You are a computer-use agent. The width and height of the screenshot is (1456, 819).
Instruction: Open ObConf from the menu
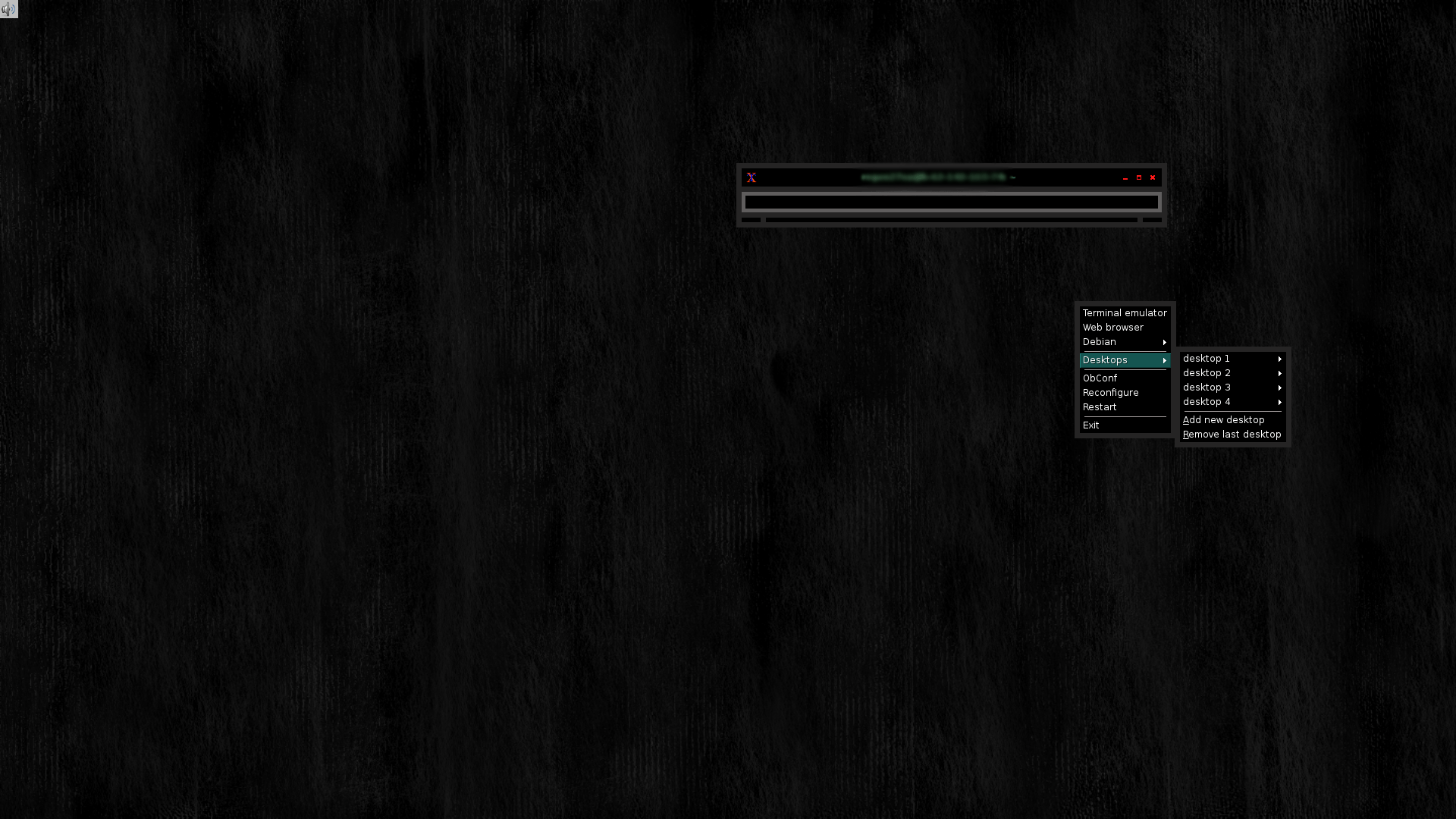click(x=1125, y=378)
